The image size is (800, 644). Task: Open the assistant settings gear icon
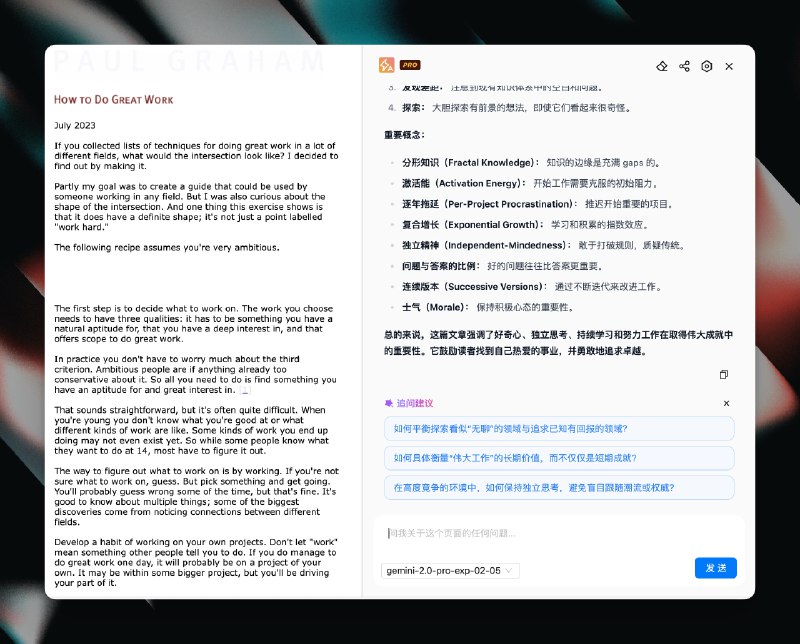point(706,66)
